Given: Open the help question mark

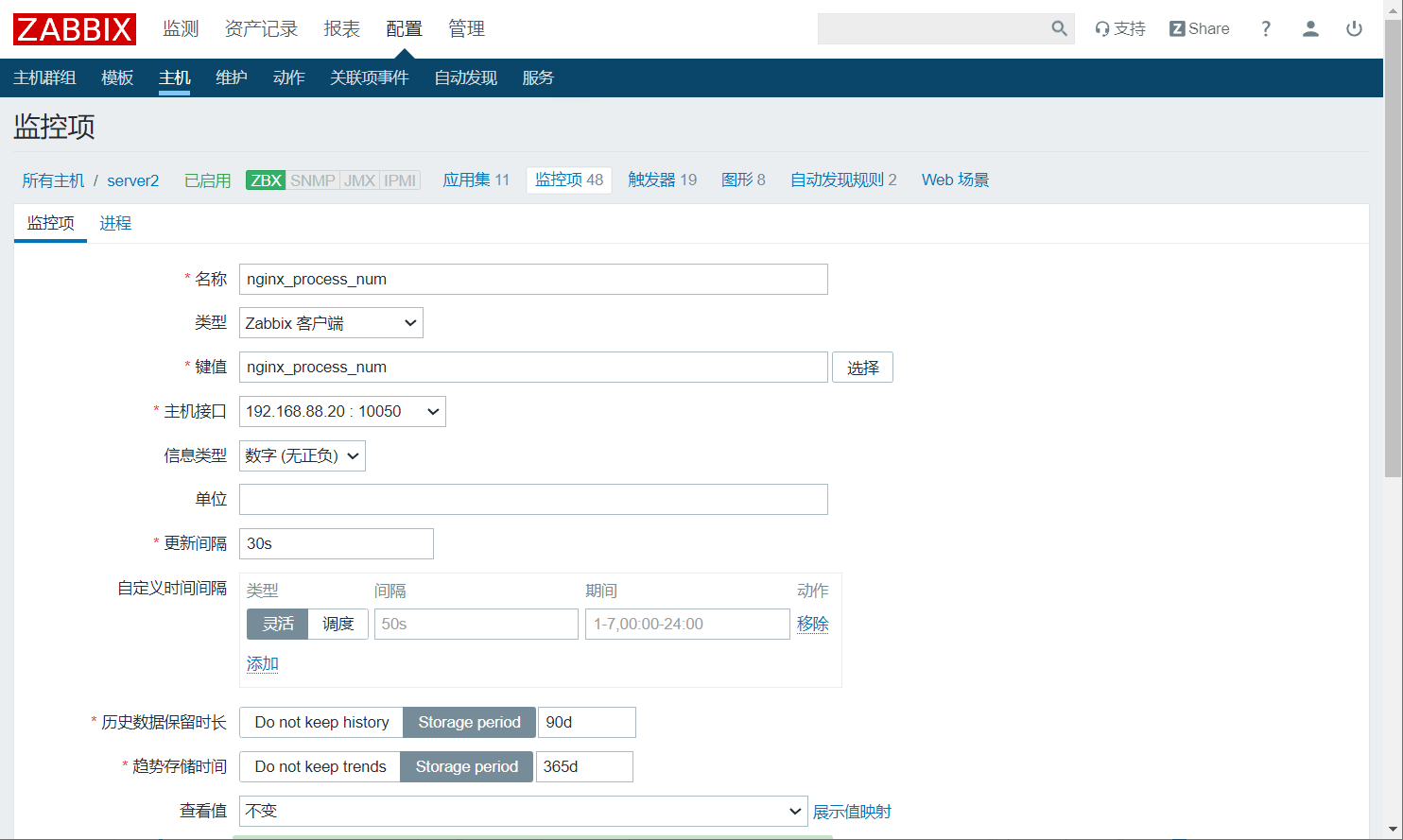Looking at the screenshot, I should [x=1266, y=29].
